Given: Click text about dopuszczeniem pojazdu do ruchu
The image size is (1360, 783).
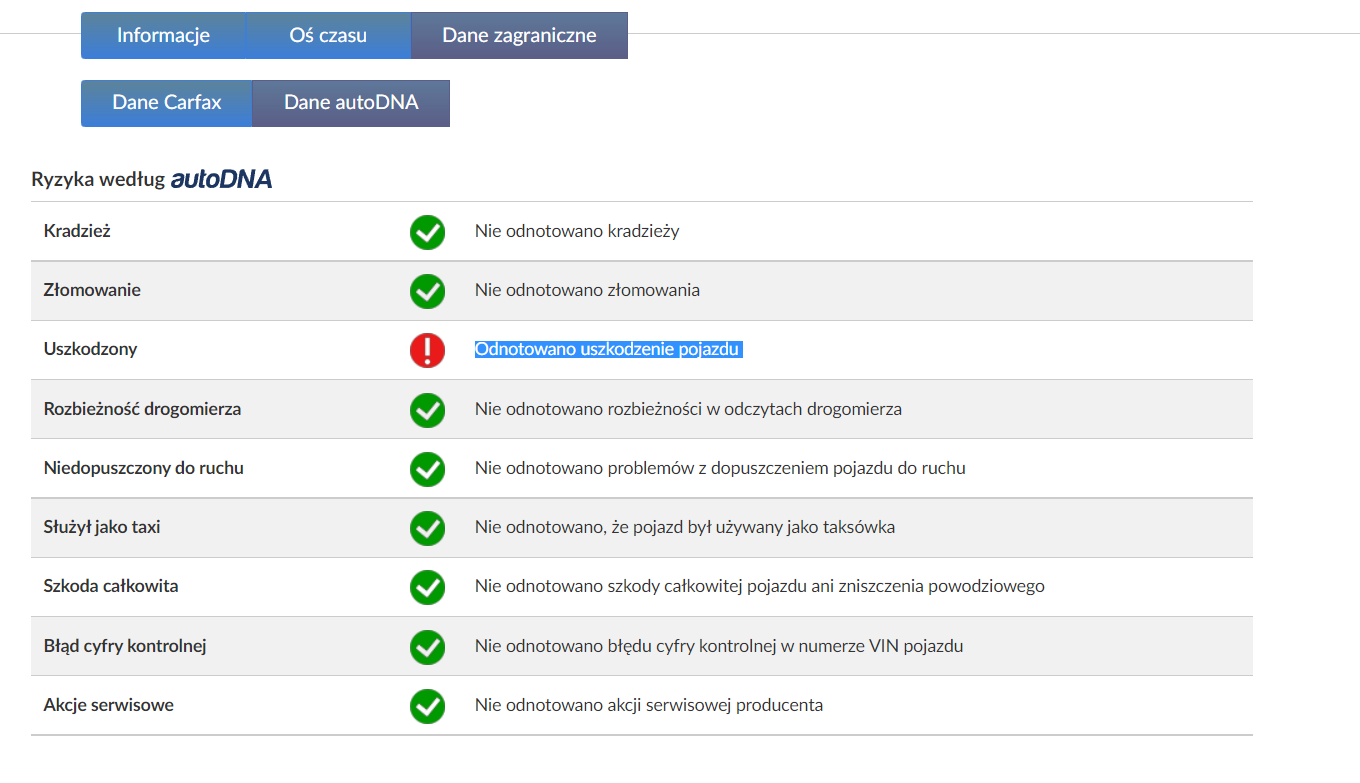Looking at the screenshot, I should pos(720,467).
